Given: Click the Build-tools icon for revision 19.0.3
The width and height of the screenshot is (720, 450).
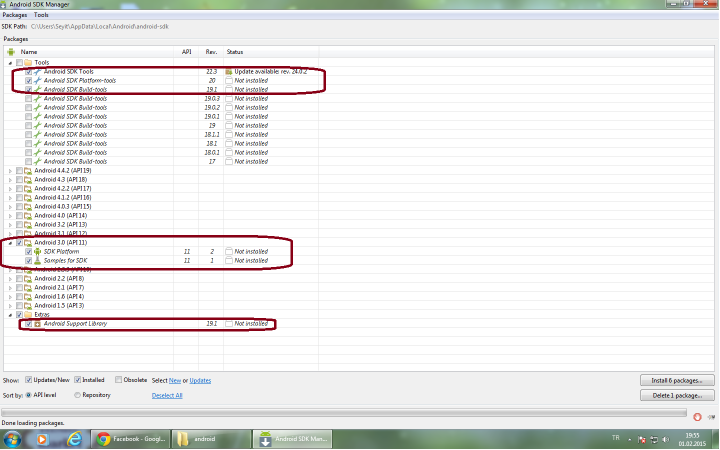Looking at the screenshot, I should click(38, 98).
